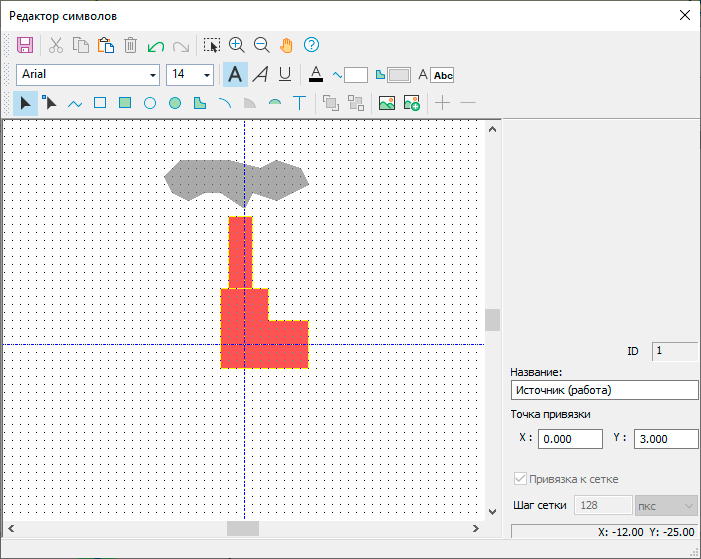Open the пкс units dropdown
Viewport: 701px width, 559px height.
click(660, 506)
